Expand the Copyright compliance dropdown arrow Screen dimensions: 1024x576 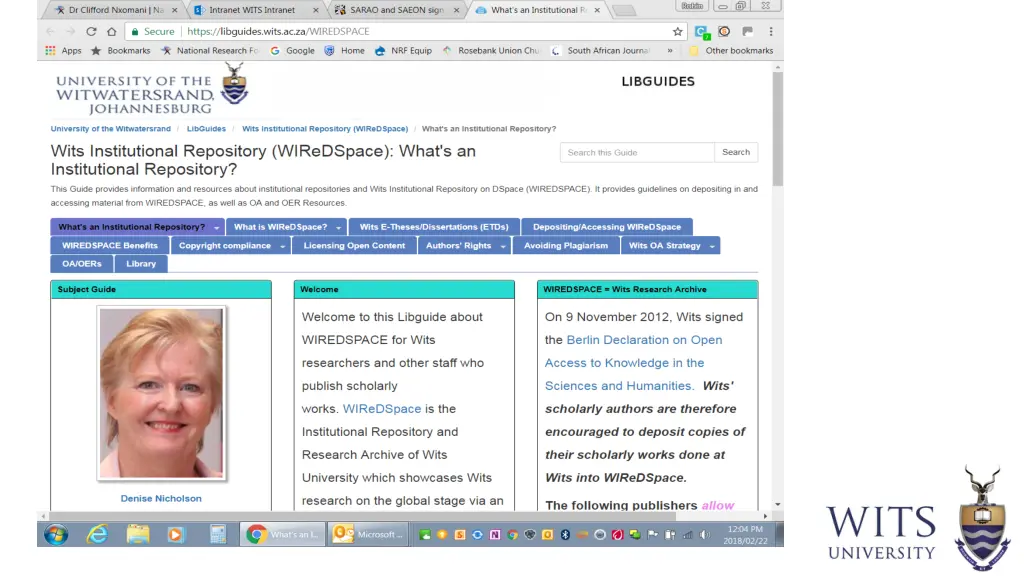click(x=282, y=246)
